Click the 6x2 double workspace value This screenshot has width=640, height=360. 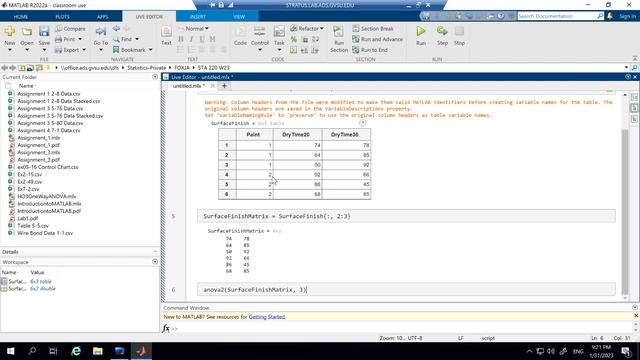tap(43, 289)
